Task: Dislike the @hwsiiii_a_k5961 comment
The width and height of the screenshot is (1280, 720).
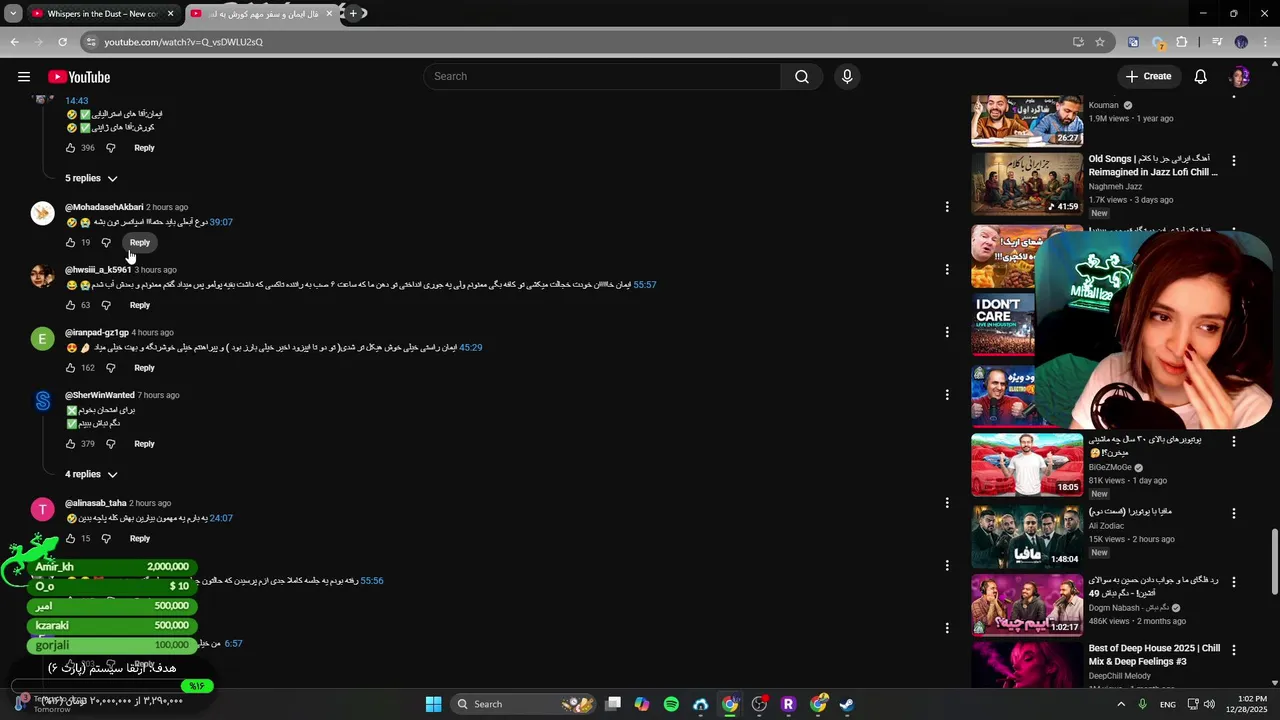Action: click(x=106, y=305)
